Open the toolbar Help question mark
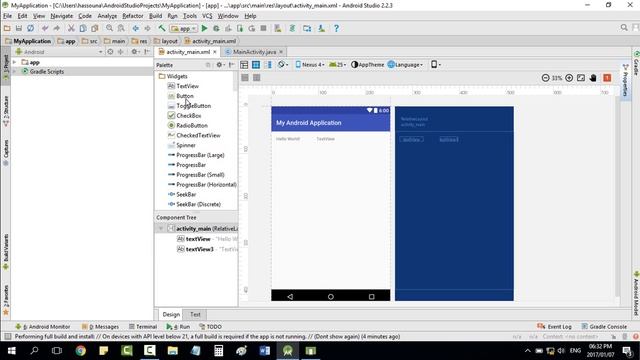Viewport: 640px width, 360px height. [336, 28]
